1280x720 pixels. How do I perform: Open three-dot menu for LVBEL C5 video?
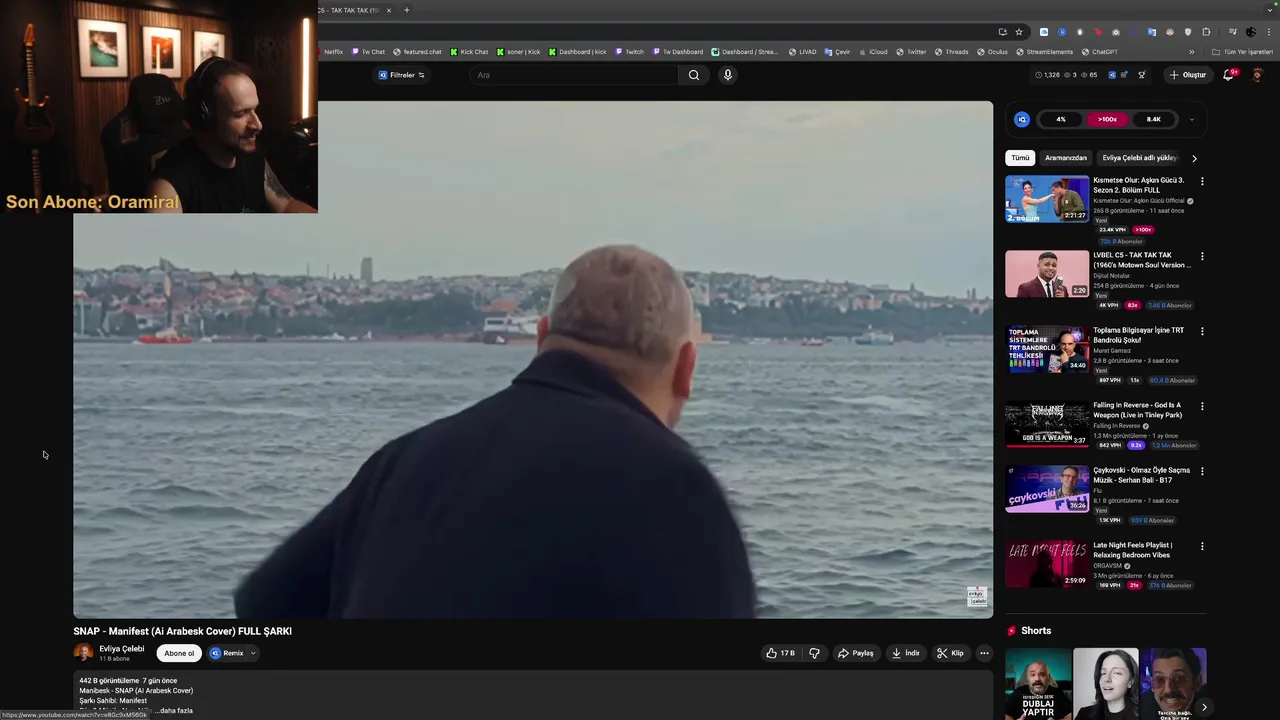[1202, 256]
